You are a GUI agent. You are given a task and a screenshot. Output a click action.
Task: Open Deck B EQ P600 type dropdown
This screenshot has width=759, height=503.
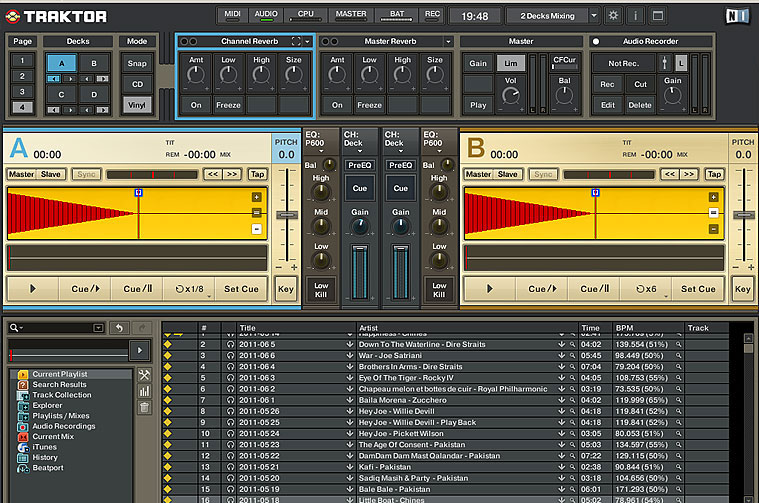coord(439,151)
